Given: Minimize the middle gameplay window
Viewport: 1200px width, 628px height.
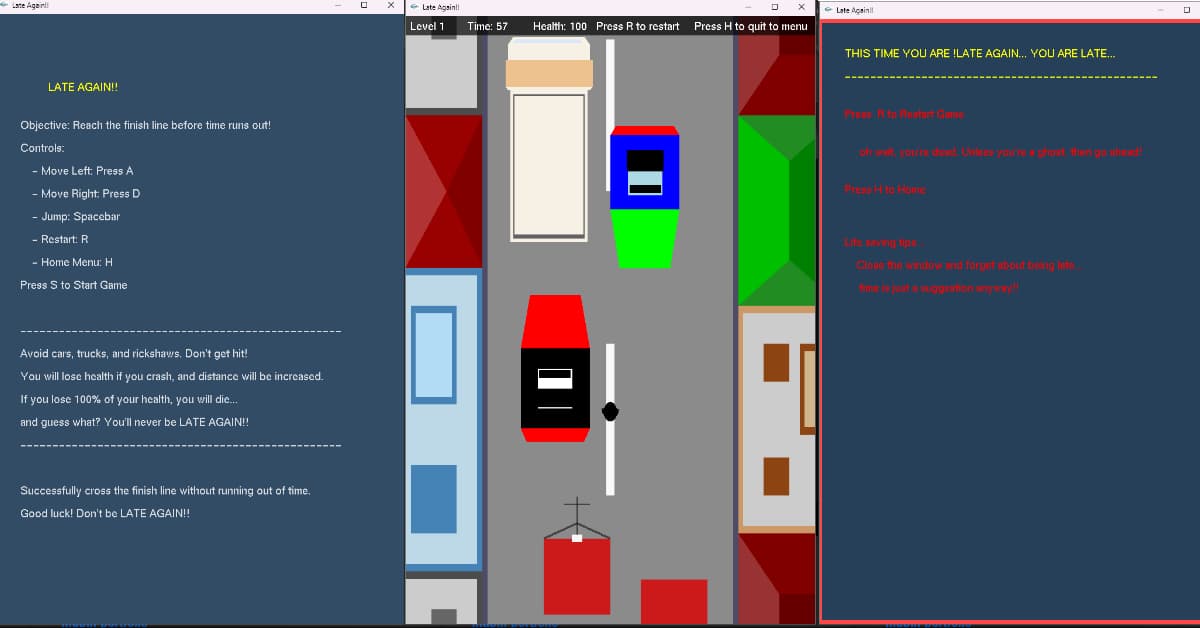Looking at the screenshot, I should click(750, 7).
